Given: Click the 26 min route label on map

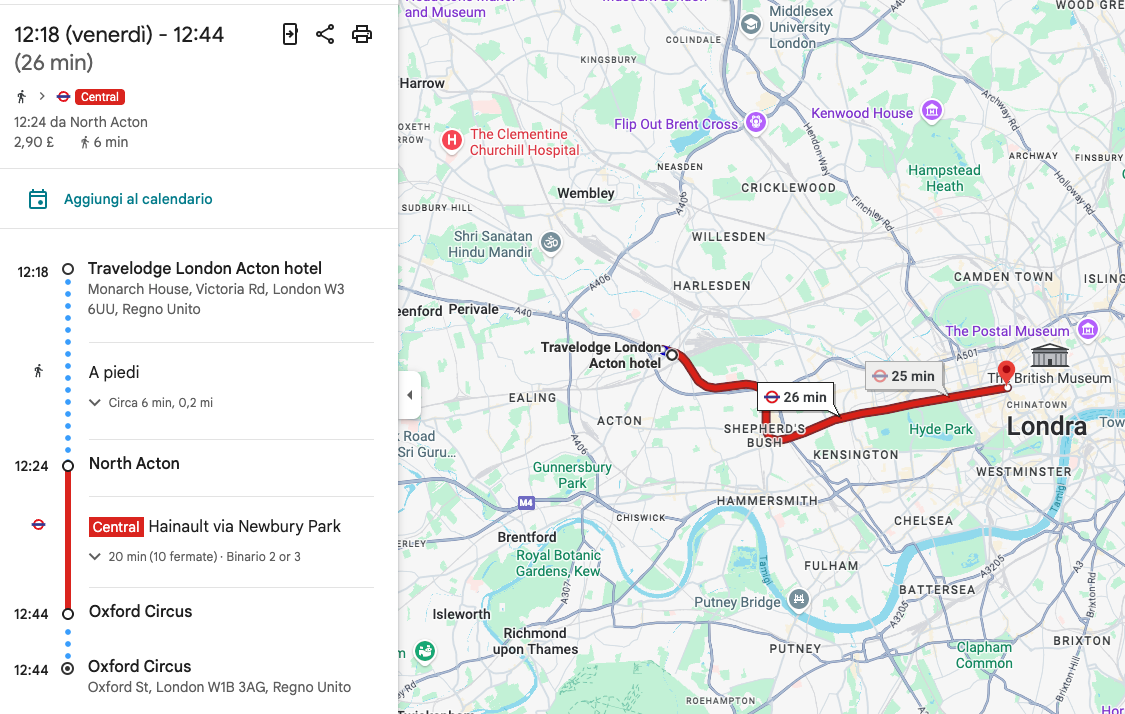Looking at the screenshot, I should (x=796, y=397).
